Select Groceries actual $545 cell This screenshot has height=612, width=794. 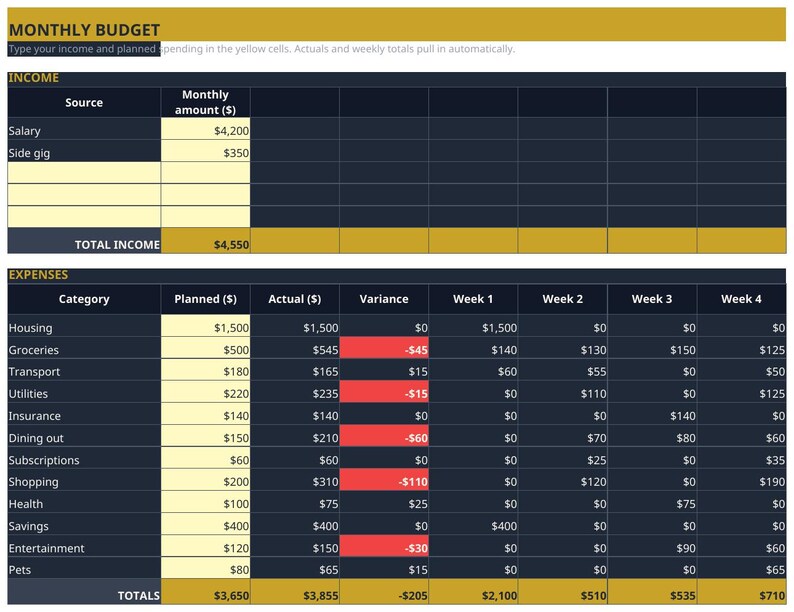pyautogui.click(x=295, y=348)
